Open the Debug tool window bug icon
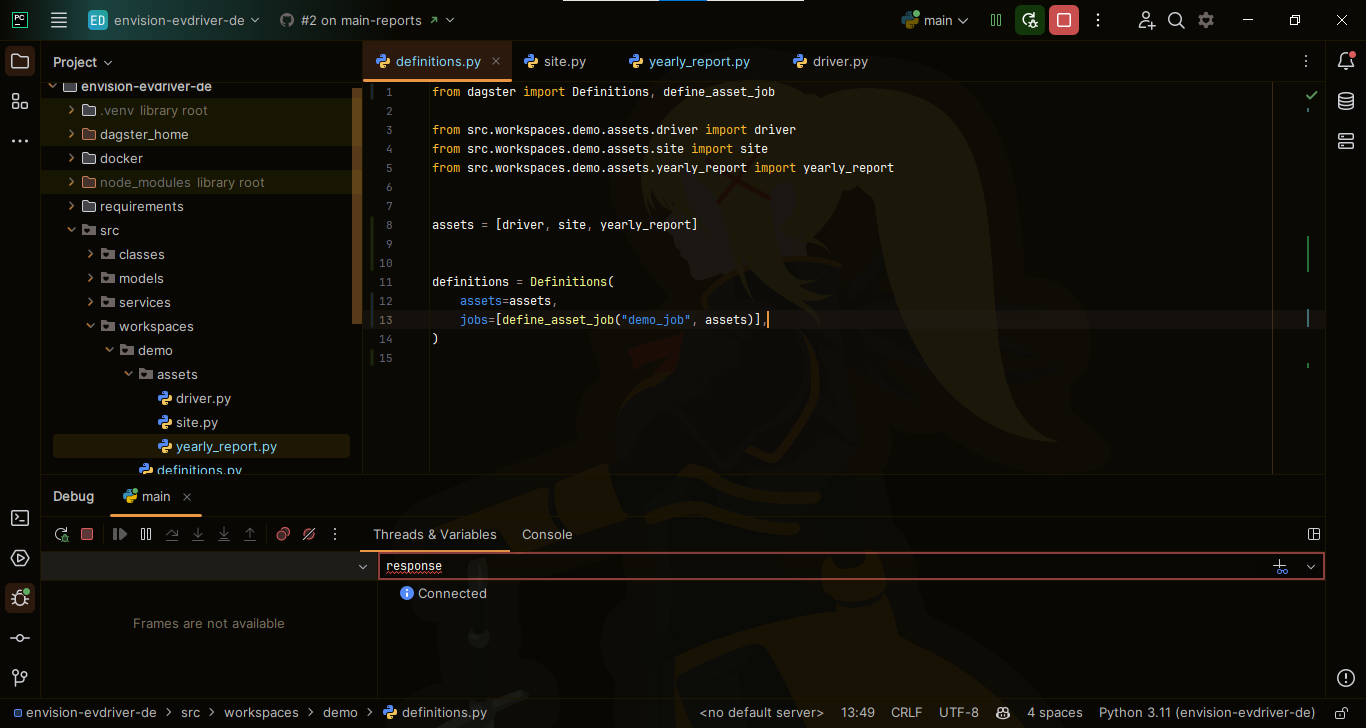Viewport: 1366px width, 728px height. pos(20,598)
